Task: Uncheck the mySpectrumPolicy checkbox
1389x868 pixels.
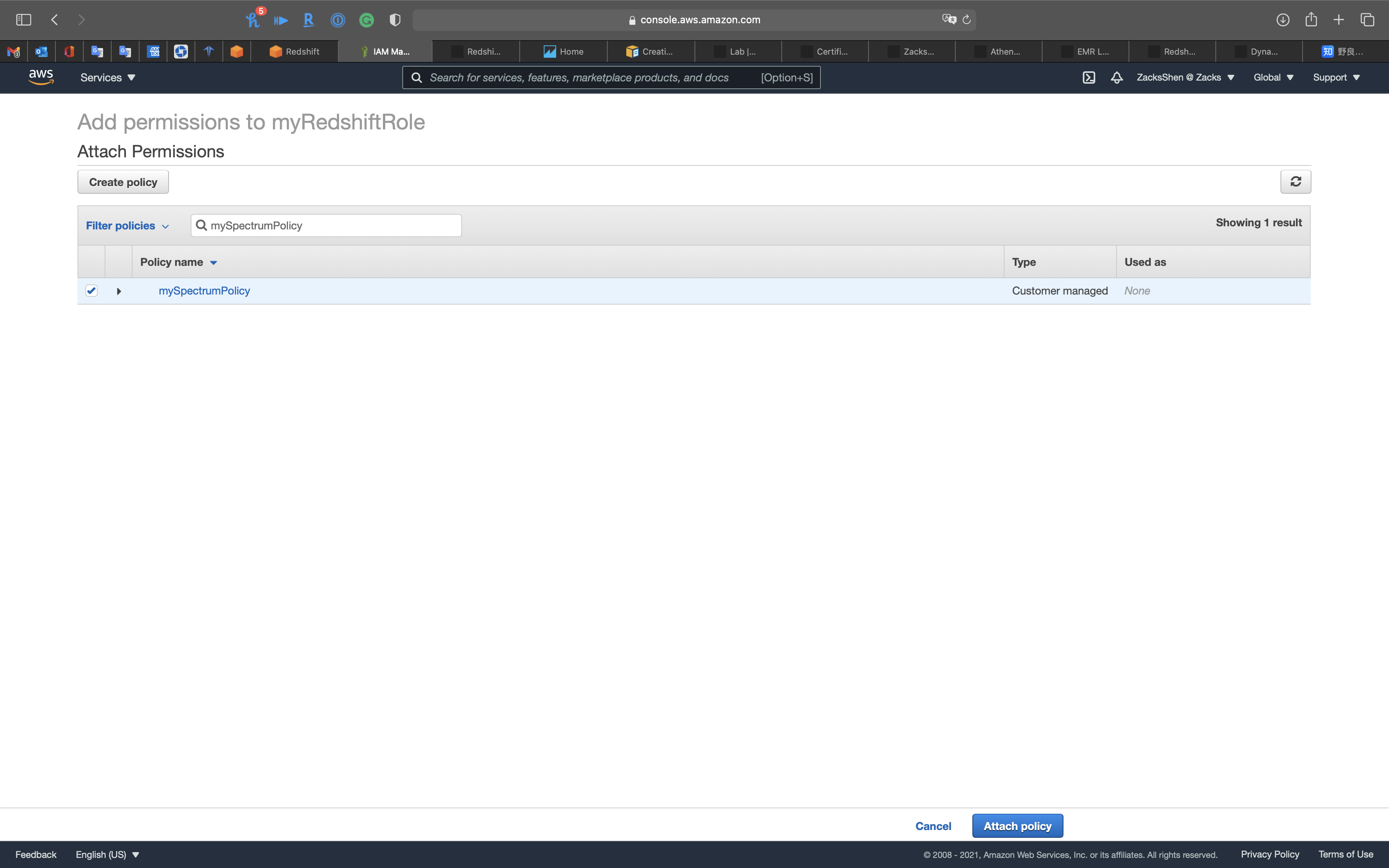Action: pyautogui.click(x=91, y=291)
